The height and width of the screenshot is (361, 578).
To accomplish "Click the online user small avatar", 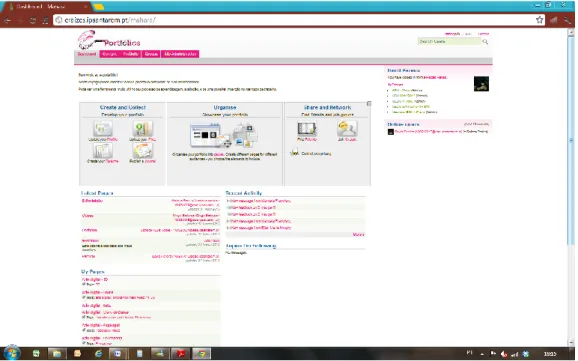I will pyautogui.click(x=391, y=132).
